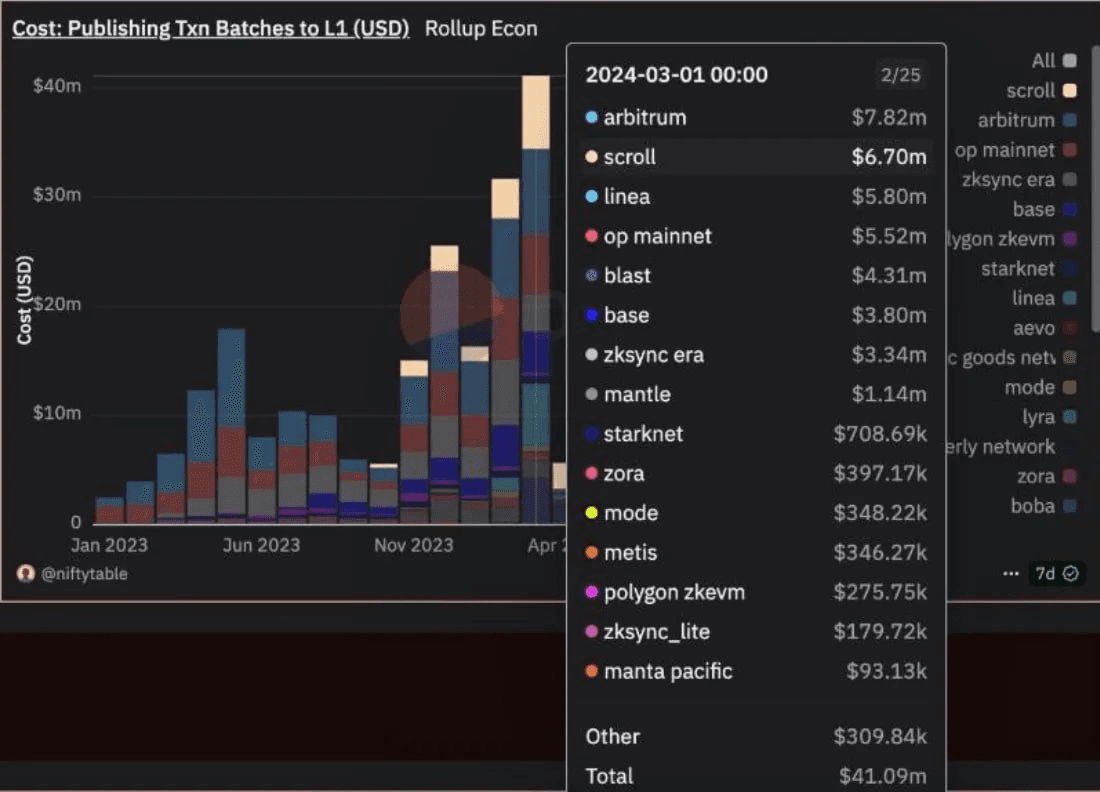Click the linea legend color square
The height and width of the screenshot is (792, 1100).
1070,298
